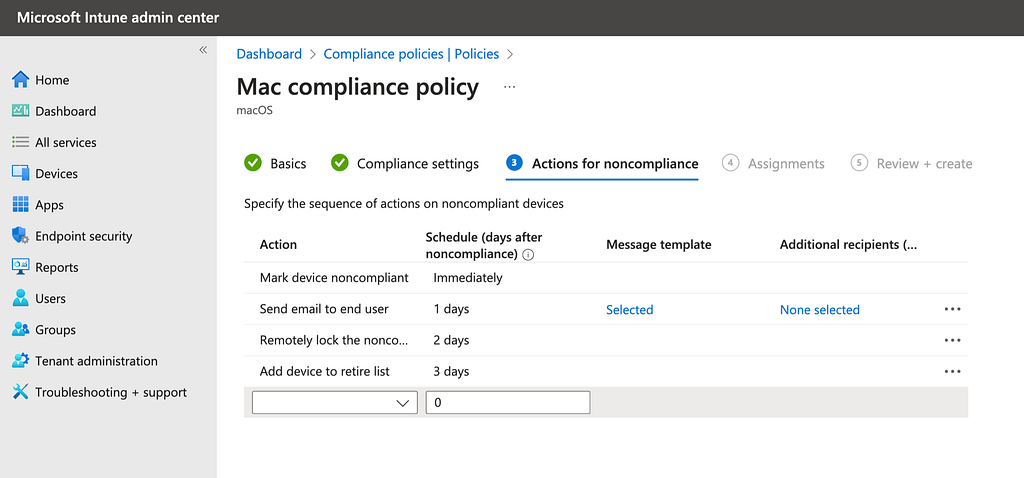Click Basics step green checkmark icon
This screenshot has width=1024, height=478.
tap(253, 163)
